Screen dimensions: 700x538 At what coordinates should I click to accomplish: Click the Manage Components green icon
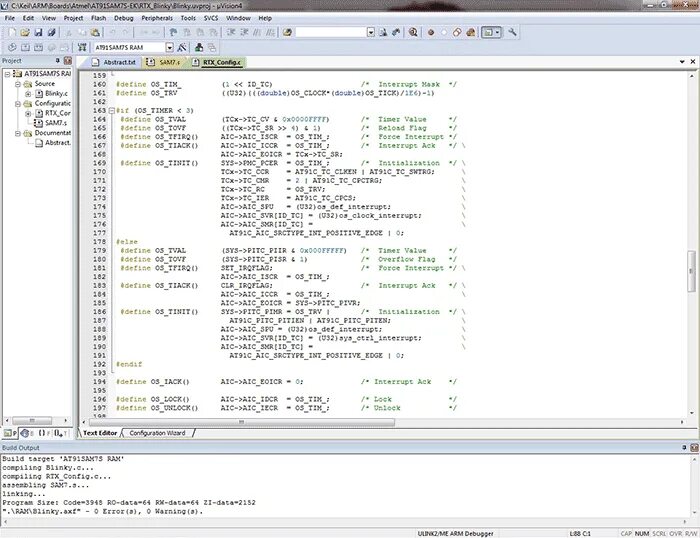pos(199,47)
